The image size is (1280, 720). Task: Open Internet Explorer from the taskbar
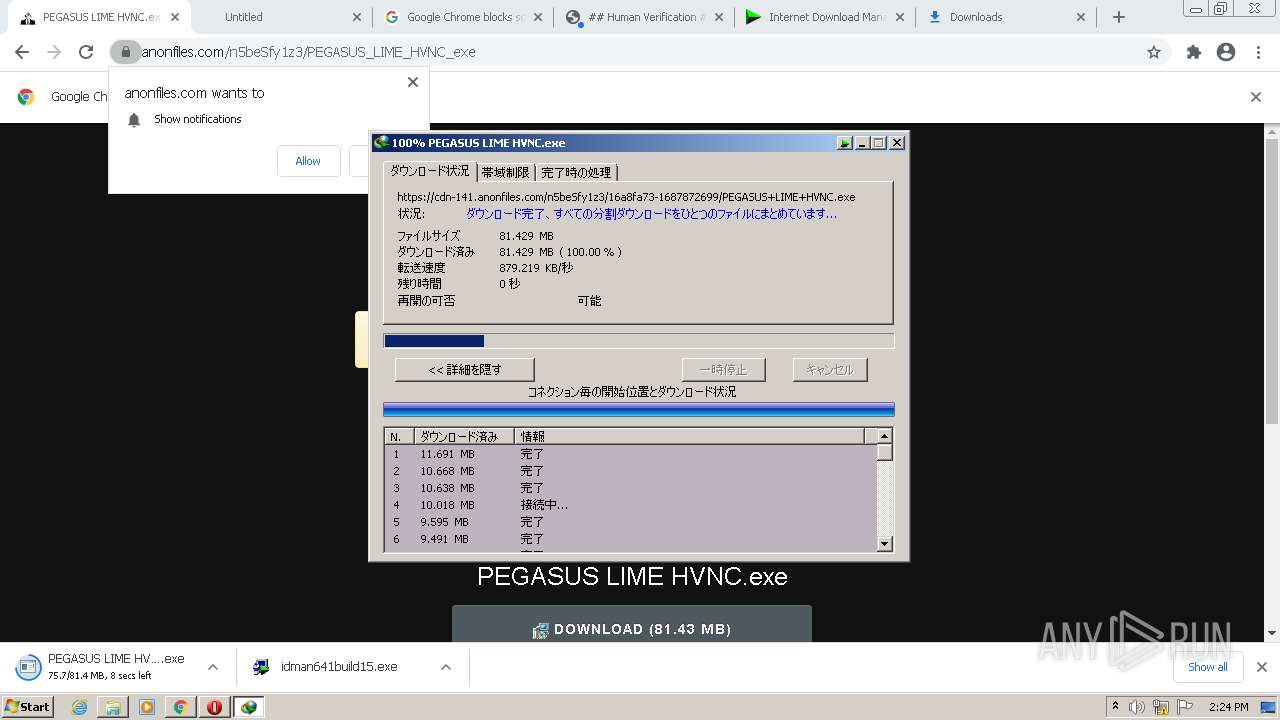pos(80,707)
